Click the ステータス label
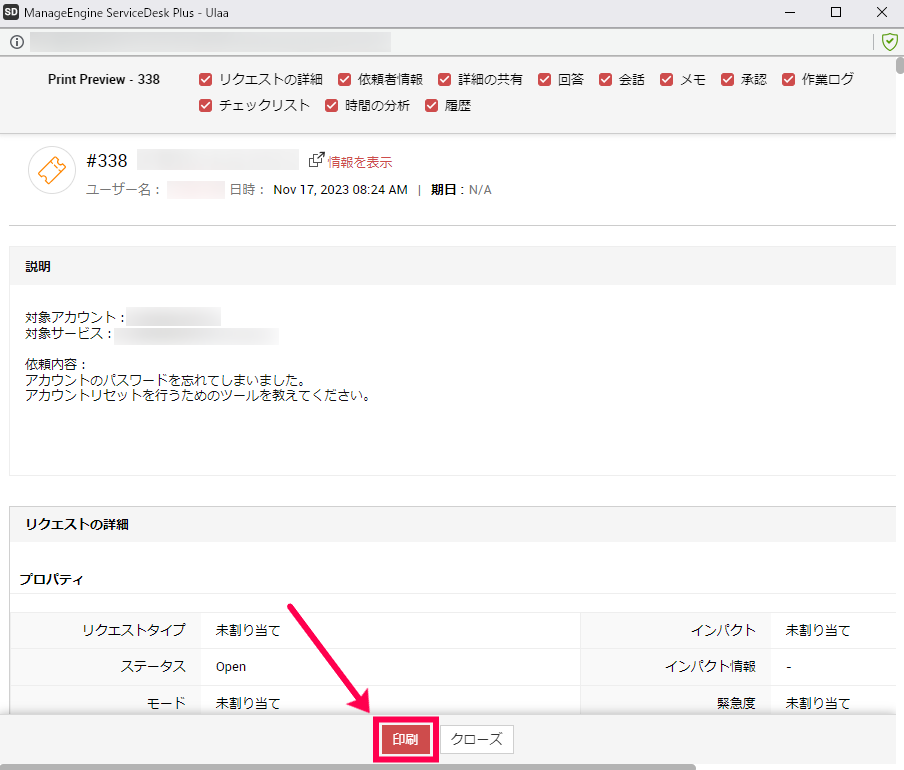The height and width of the screenshot is (770, 904). [x=153, y=666]
